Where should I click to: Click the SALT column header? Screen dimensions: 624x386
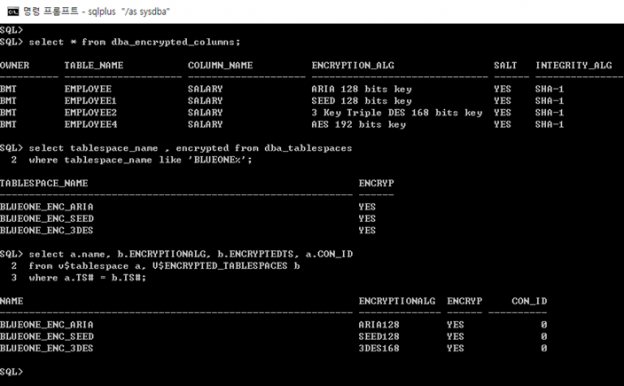click(x=505, y=65)
